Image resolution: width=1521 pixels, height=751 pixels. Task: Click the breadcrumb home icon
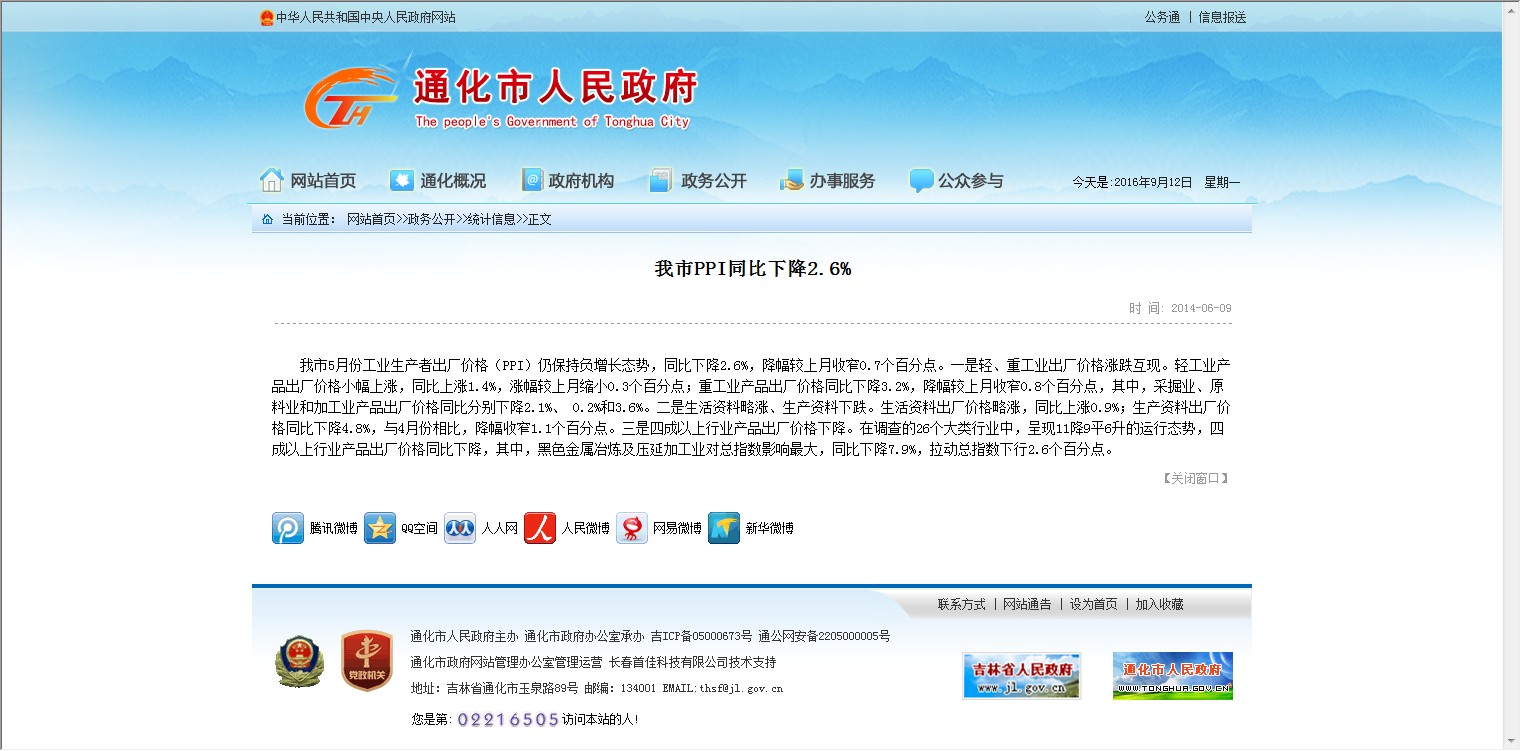(x=267, y=219)
